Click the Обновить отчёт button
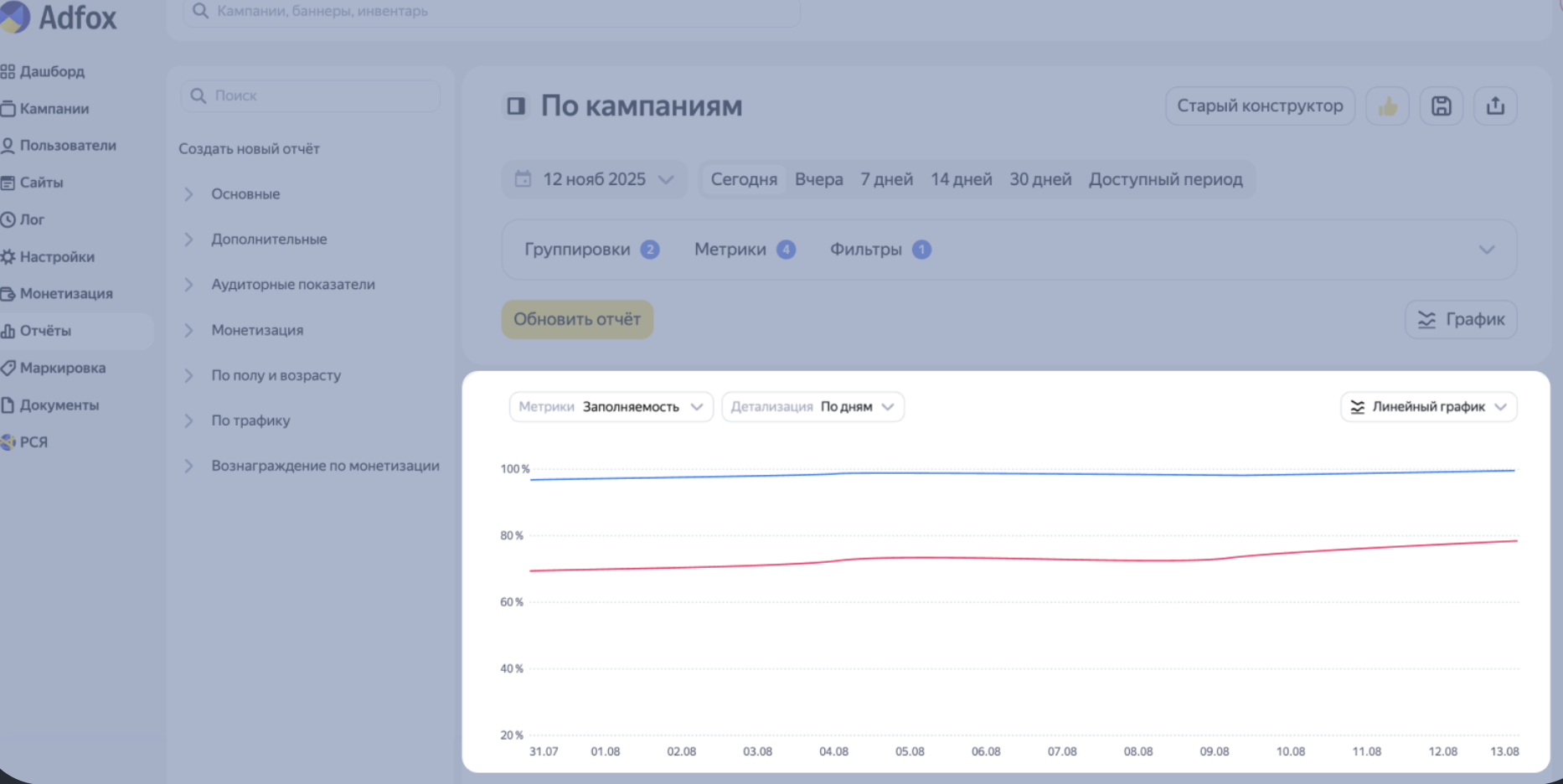Viewport: 1563px width, 784px height. coord(577,319)
